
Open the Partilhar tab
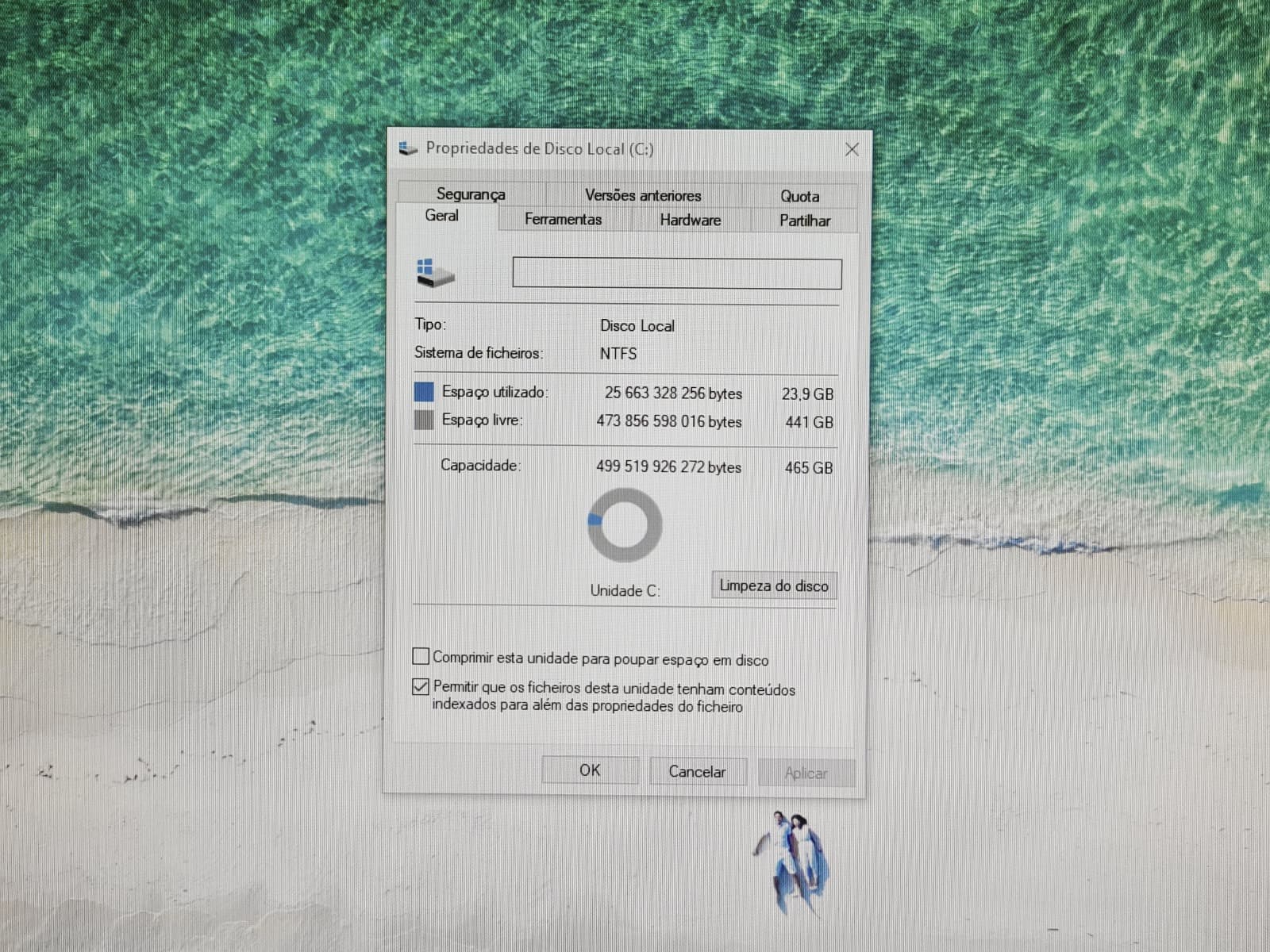point(805,221)
